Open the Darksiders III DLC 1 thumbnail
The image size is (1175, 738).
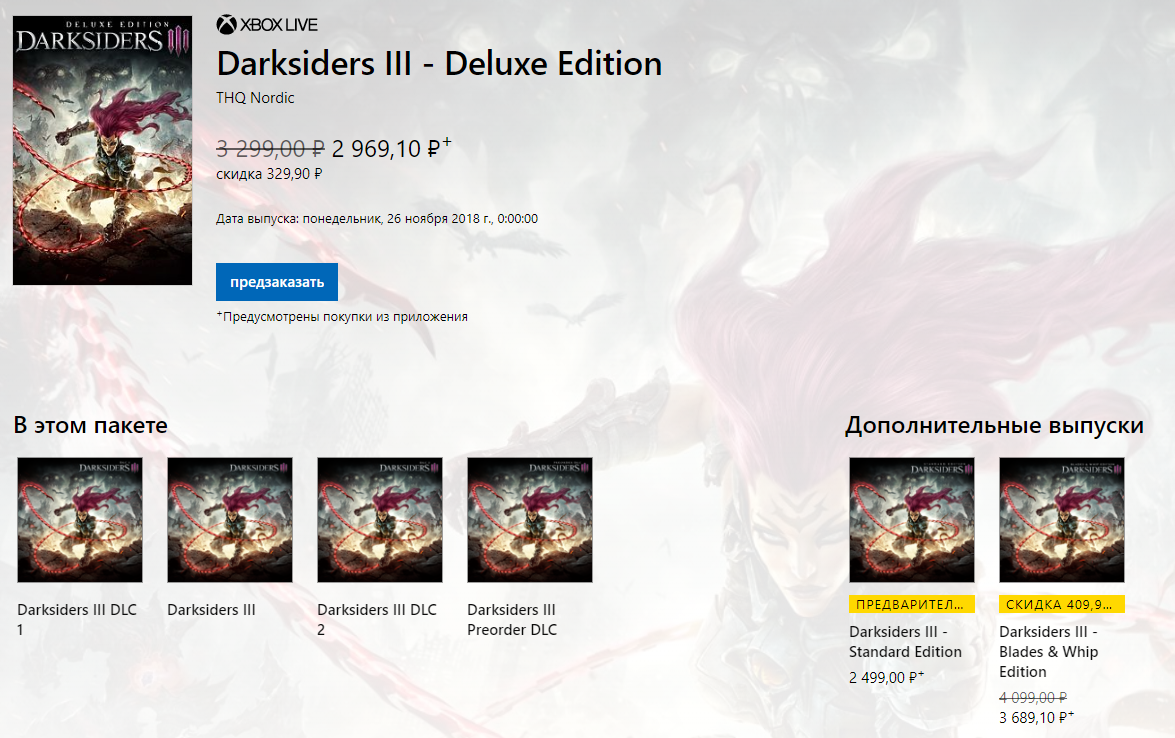[x=80, y=520]
